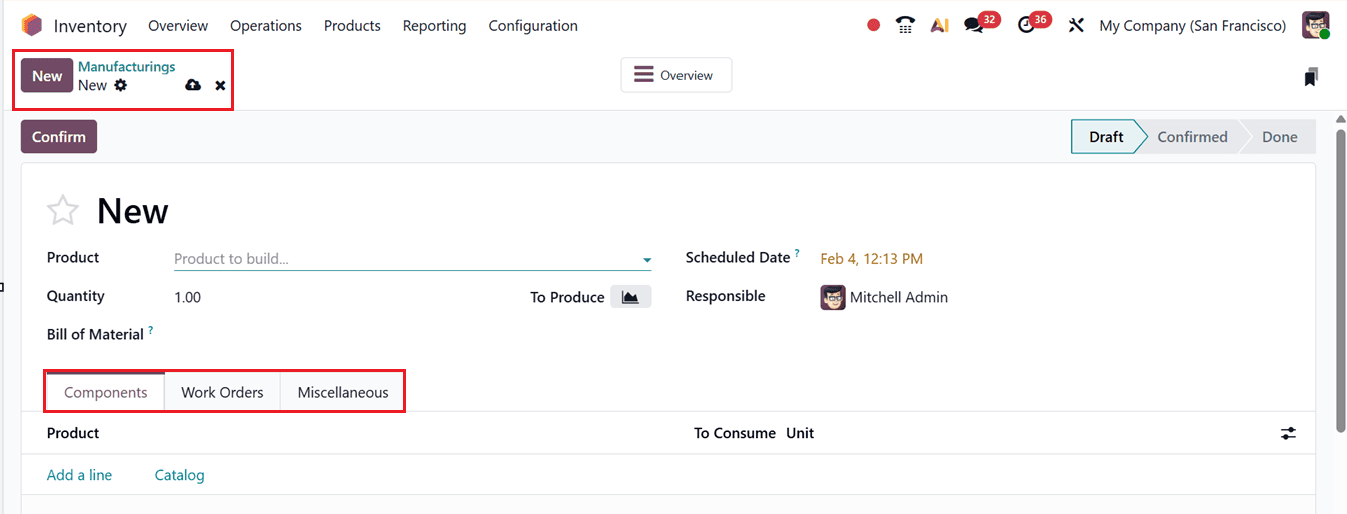Click the large New order title
Image resolution: width=1347 pixels, height=514 pixels.
pyautogui.click(x=133, y=211)
